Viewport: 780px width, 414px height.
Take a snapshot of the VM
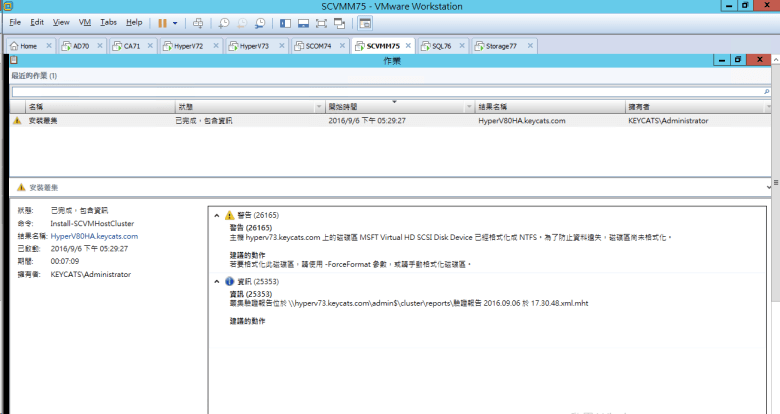(x=223, y=22)
